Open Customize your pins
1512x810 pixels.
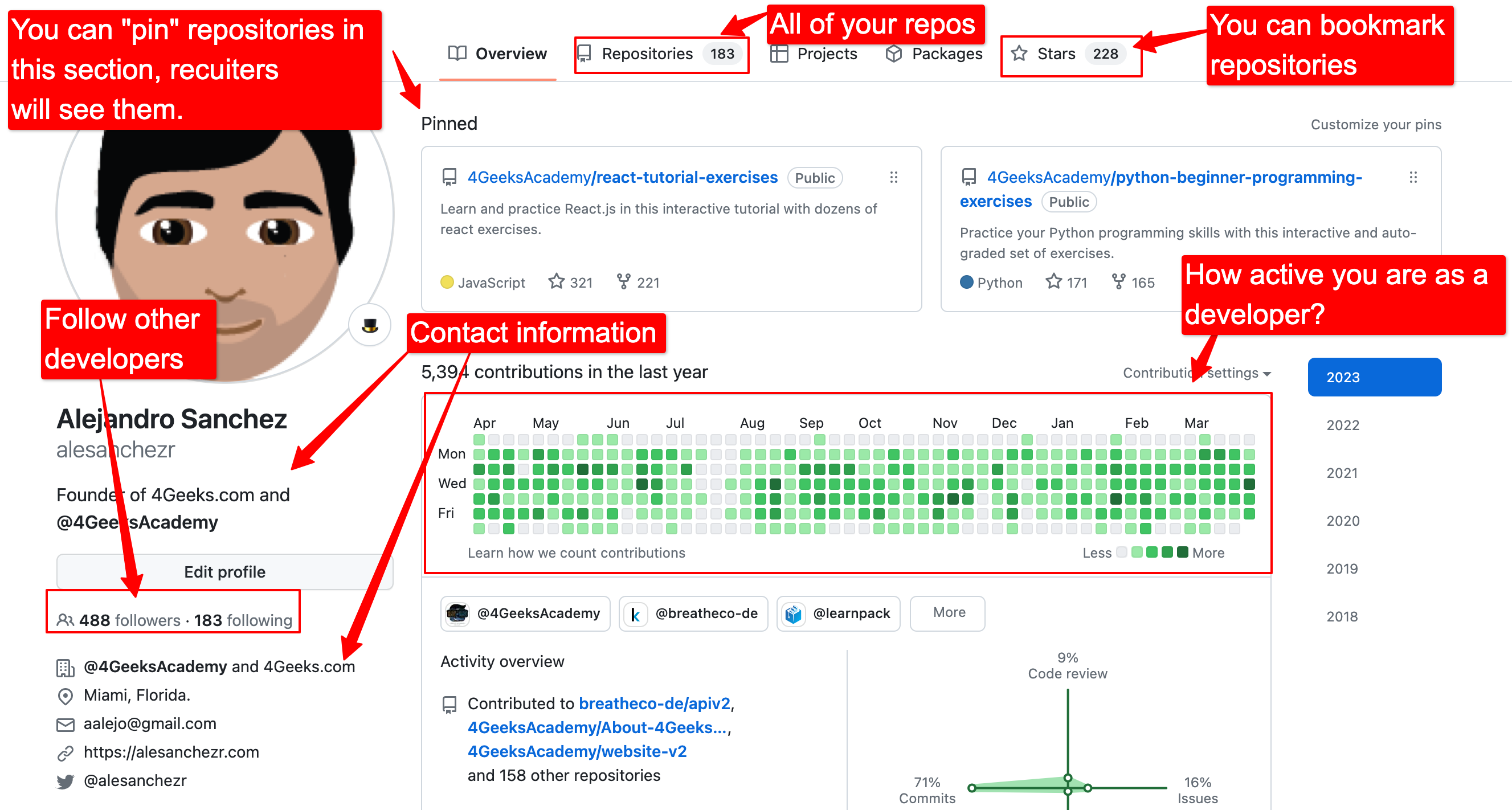[x=1375, y=124]
